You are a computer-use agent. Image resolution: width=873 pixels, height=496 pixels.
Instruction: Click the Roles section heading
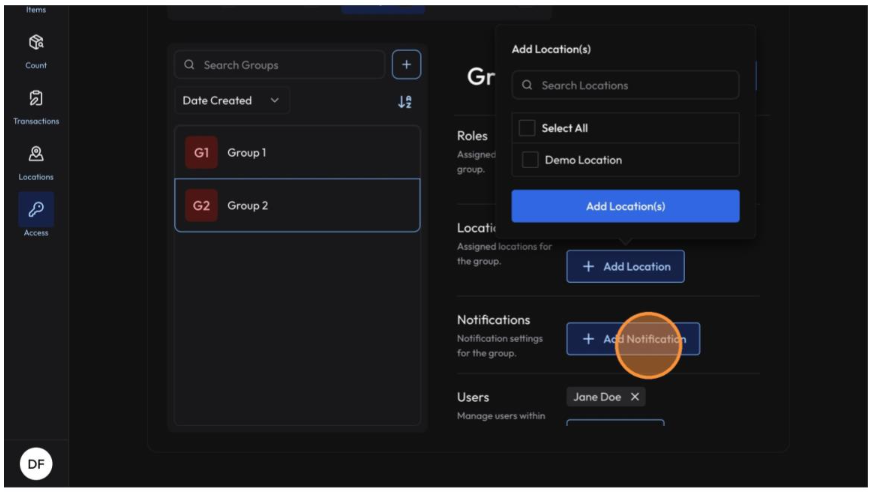click(x=472, y=136)
